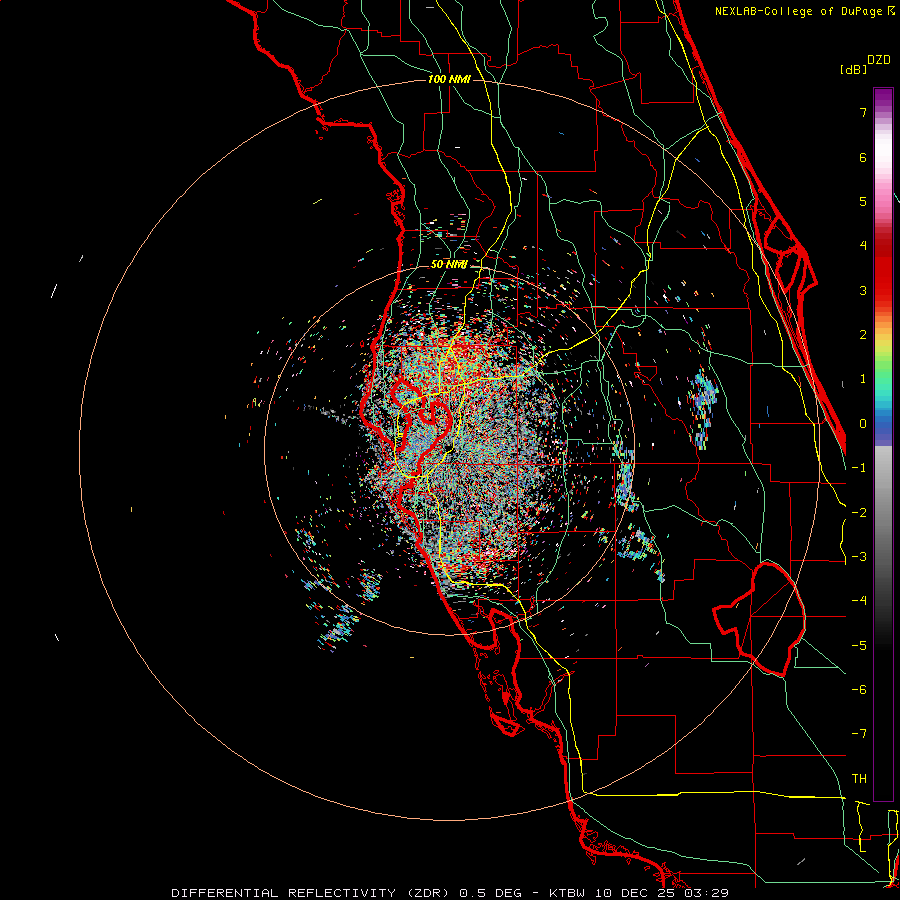Screen dimensions: 900x900
Task: Click the -4 value on color scale
Action: tap(859, 601)
